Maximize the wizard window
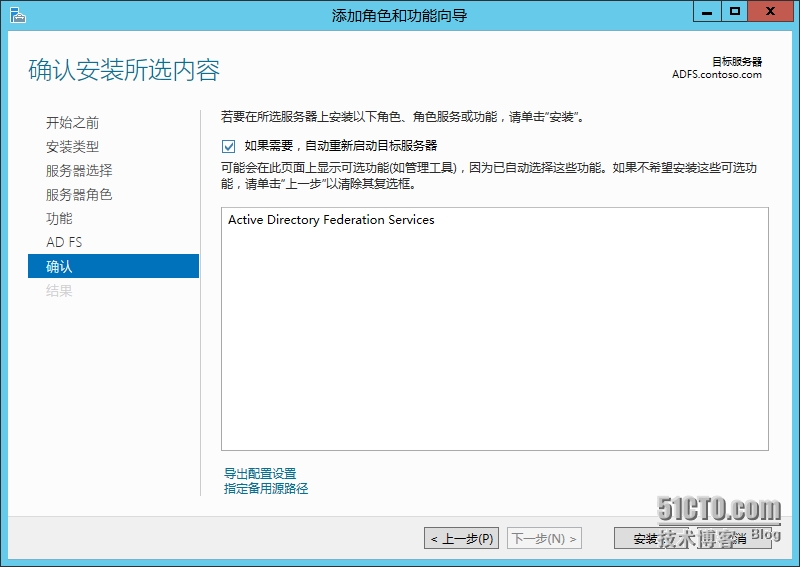Viewport: 800px width, 567px height. [735, 12]
